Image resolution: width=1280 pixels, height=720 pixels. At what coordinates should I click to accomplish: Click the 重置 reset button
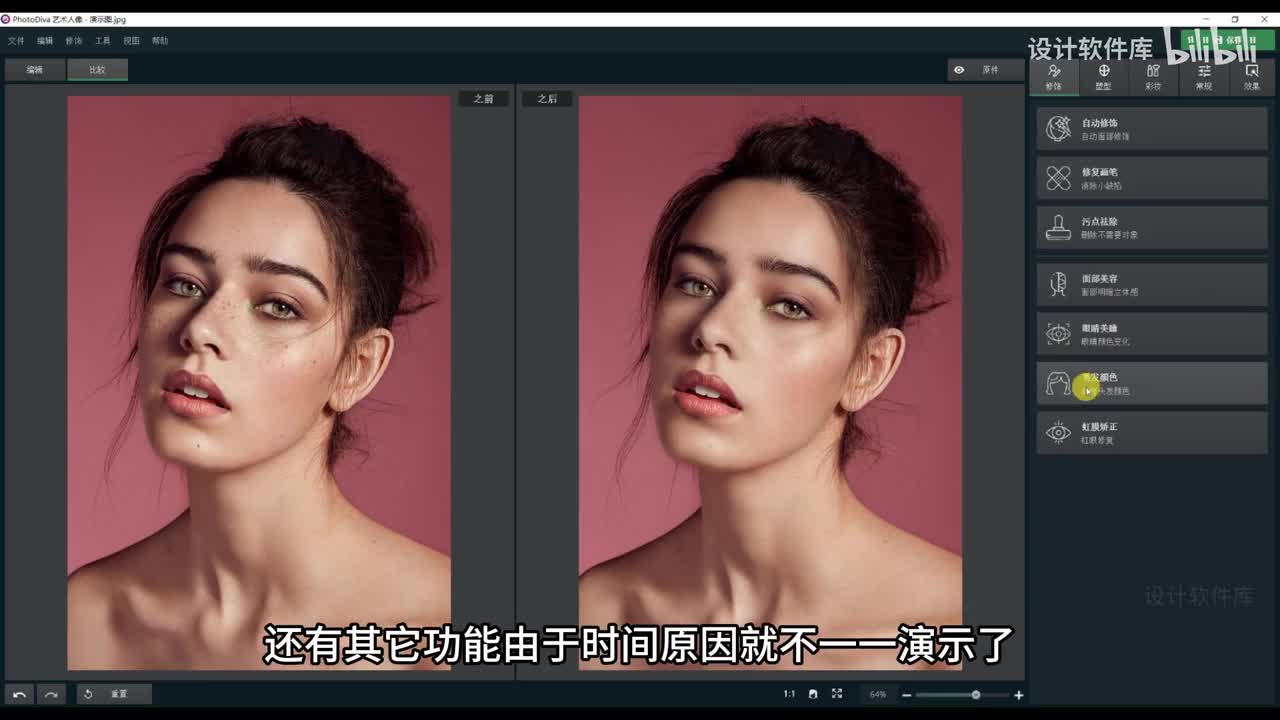click(114, 694)
